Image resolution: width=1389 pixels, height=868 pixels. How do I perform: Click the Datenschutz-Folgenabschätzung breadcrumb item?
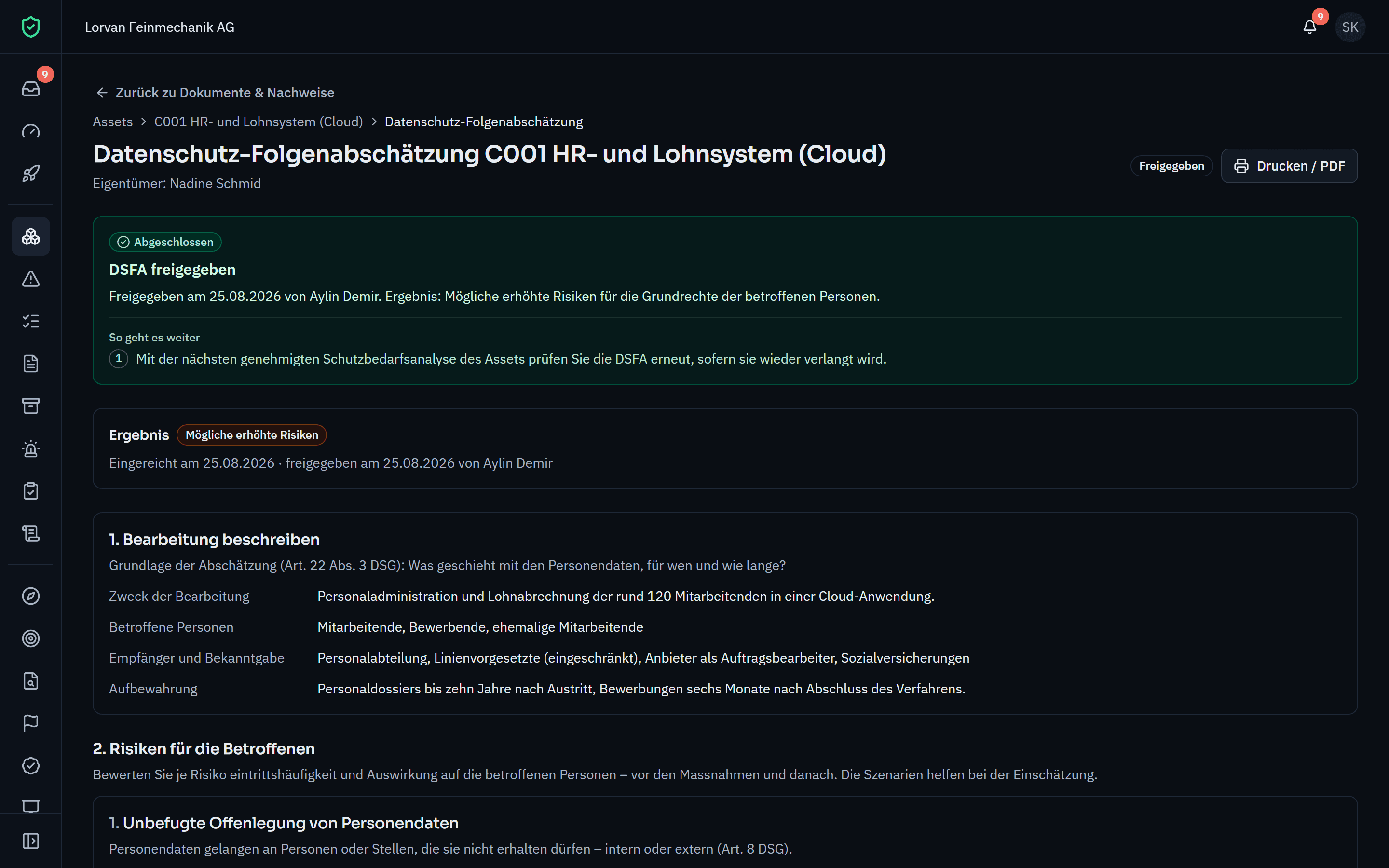point(483,122)
